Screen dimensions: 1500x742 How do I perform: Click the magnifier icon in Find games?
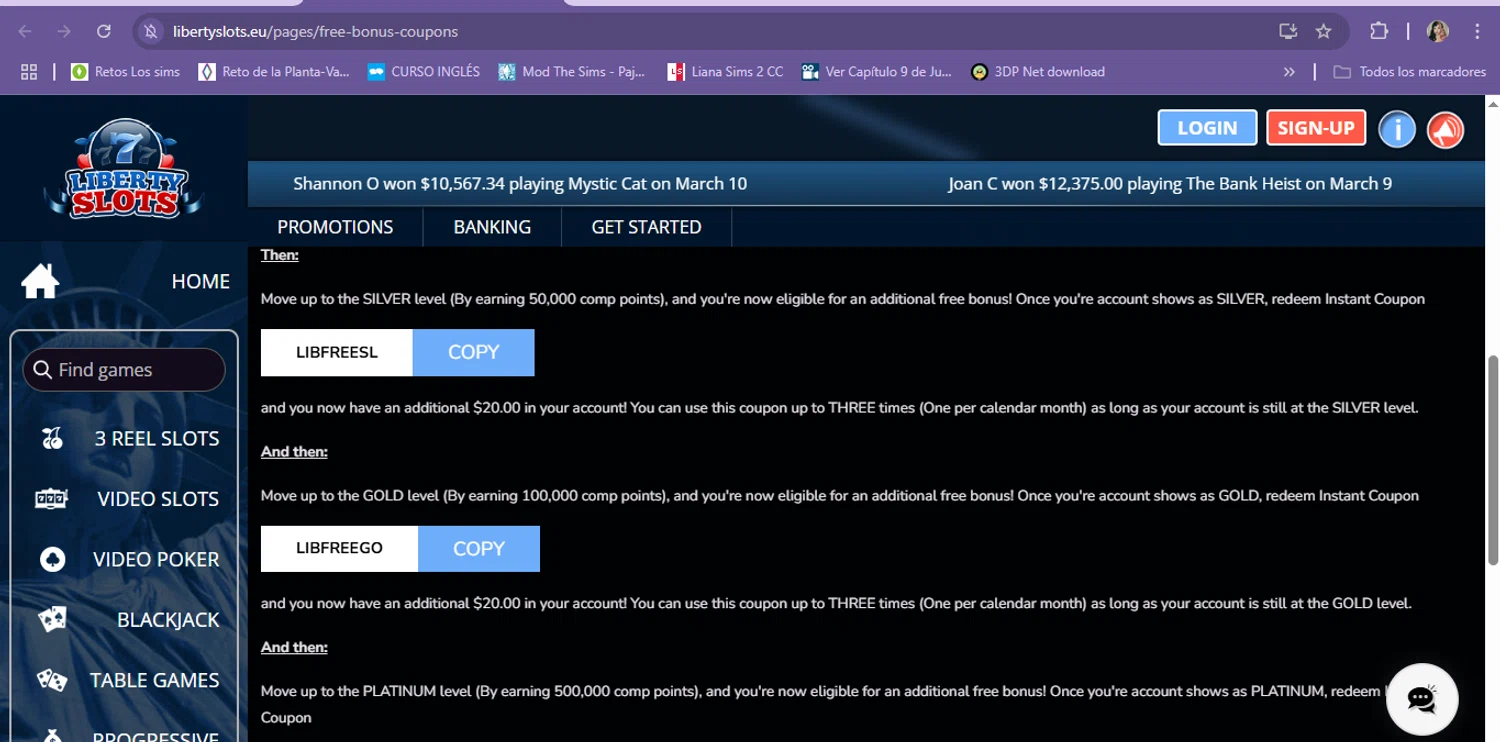click(42, 370)
